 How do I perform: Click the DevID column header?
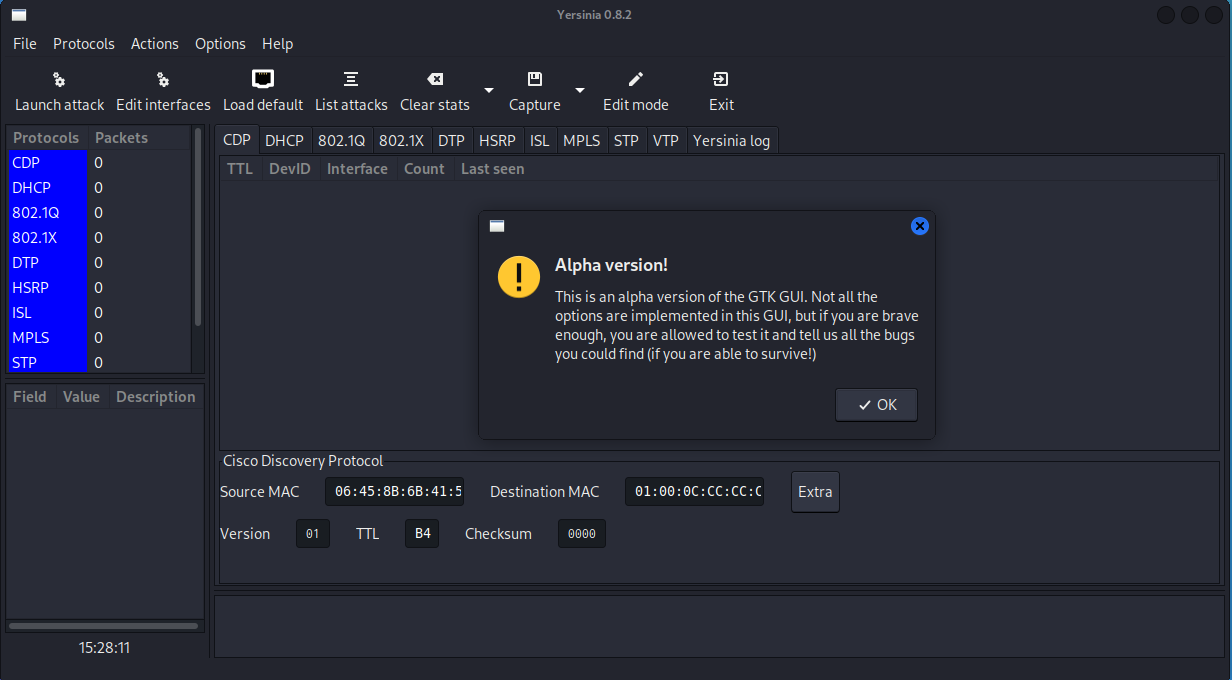(290, 169)
